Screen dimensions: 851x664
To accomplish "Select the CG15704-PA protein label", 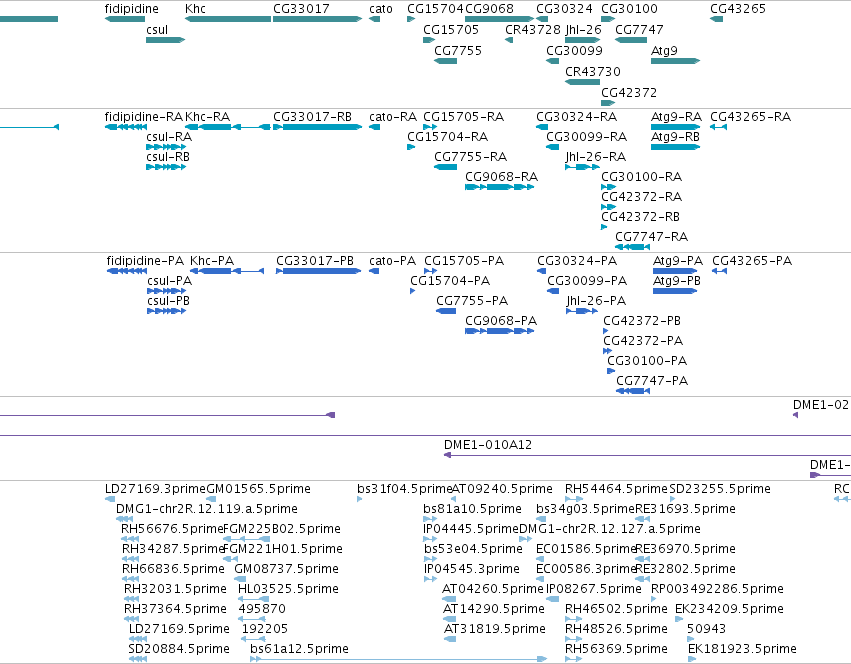I will point(450,281).
